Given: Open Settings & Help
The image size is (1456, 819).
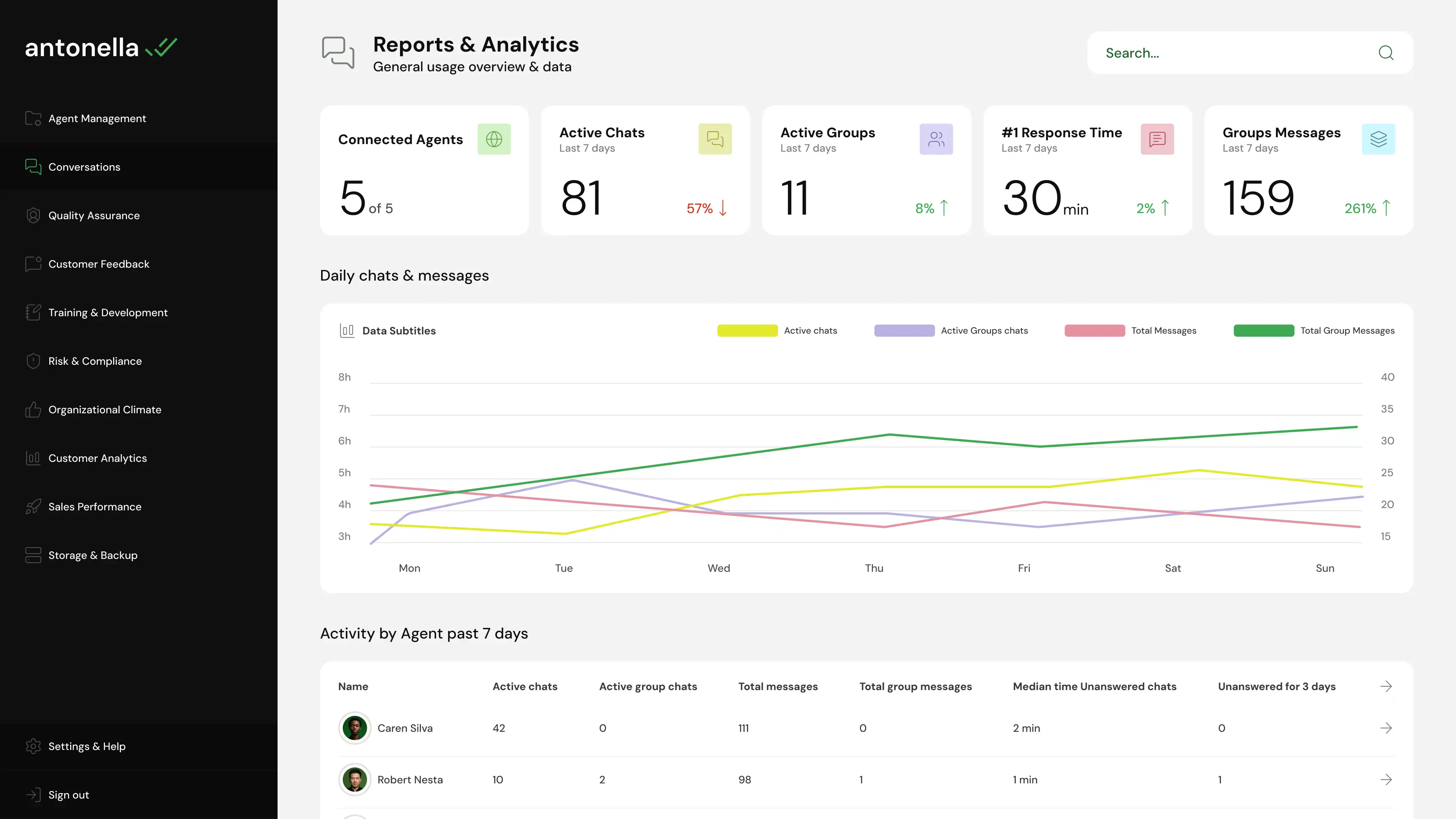Looking at the screenshot, I should [86, 746].
